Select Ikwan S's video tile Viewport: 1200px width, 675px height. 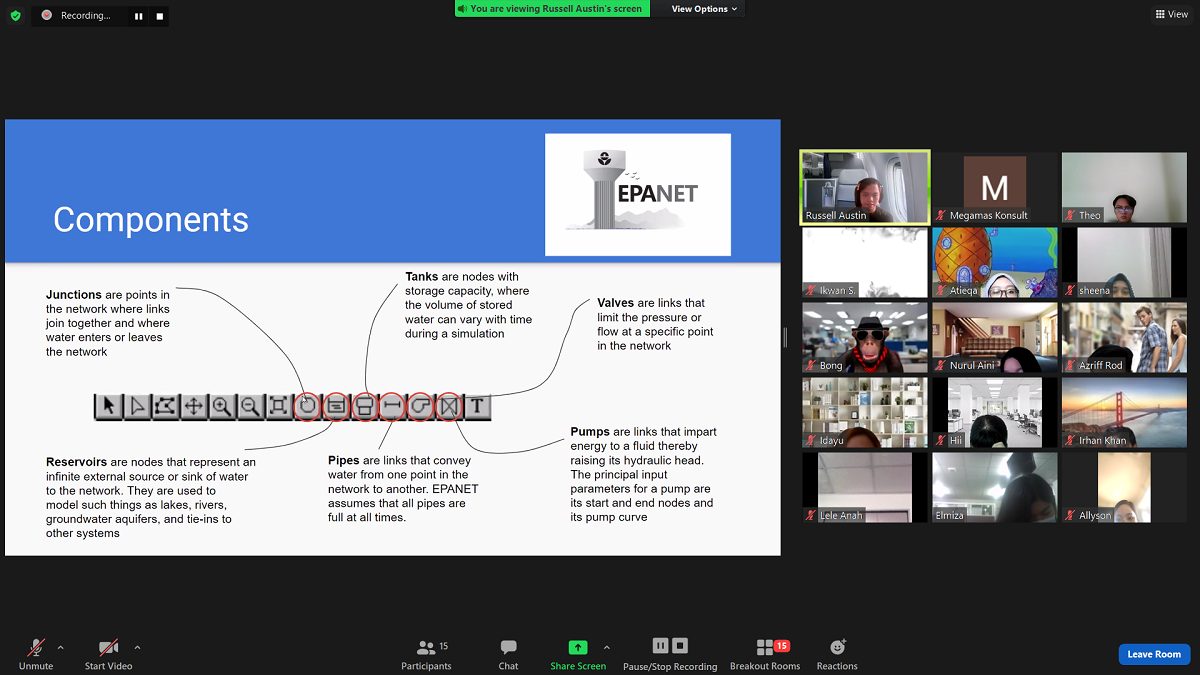click(865, 262)
